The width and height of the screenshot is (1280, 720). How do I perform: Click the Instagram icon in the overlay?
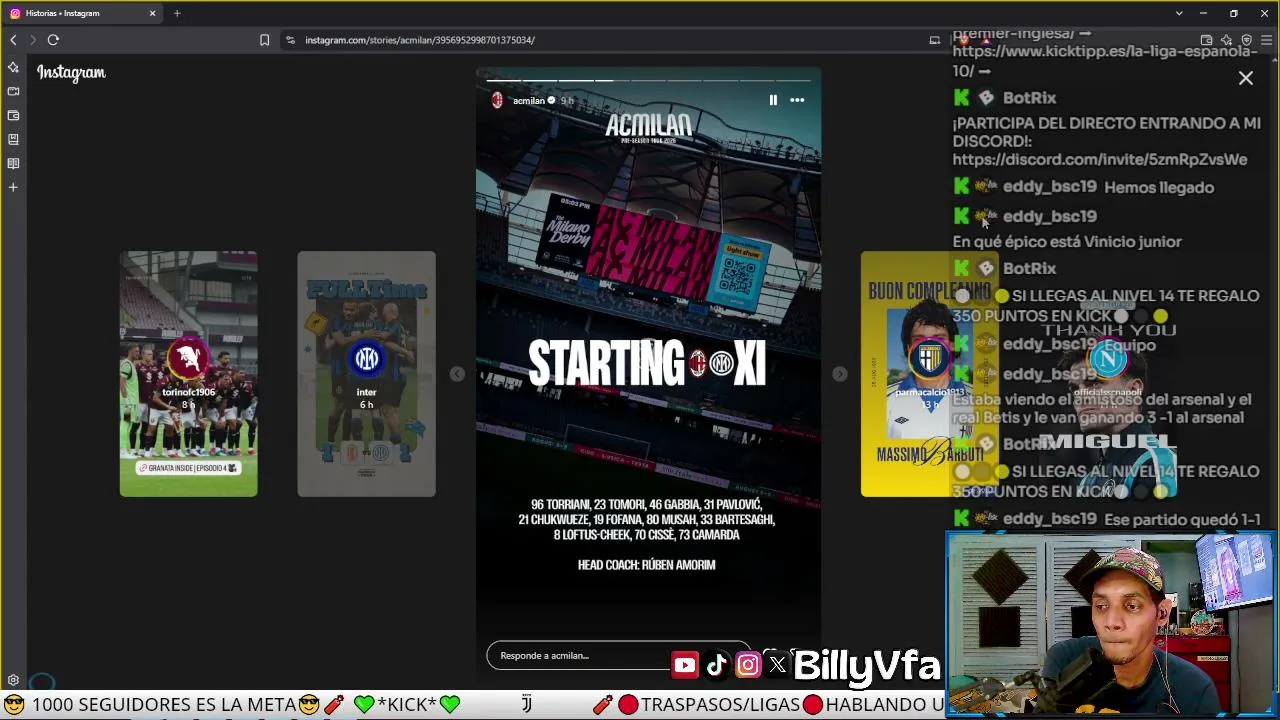pos(748,665)
